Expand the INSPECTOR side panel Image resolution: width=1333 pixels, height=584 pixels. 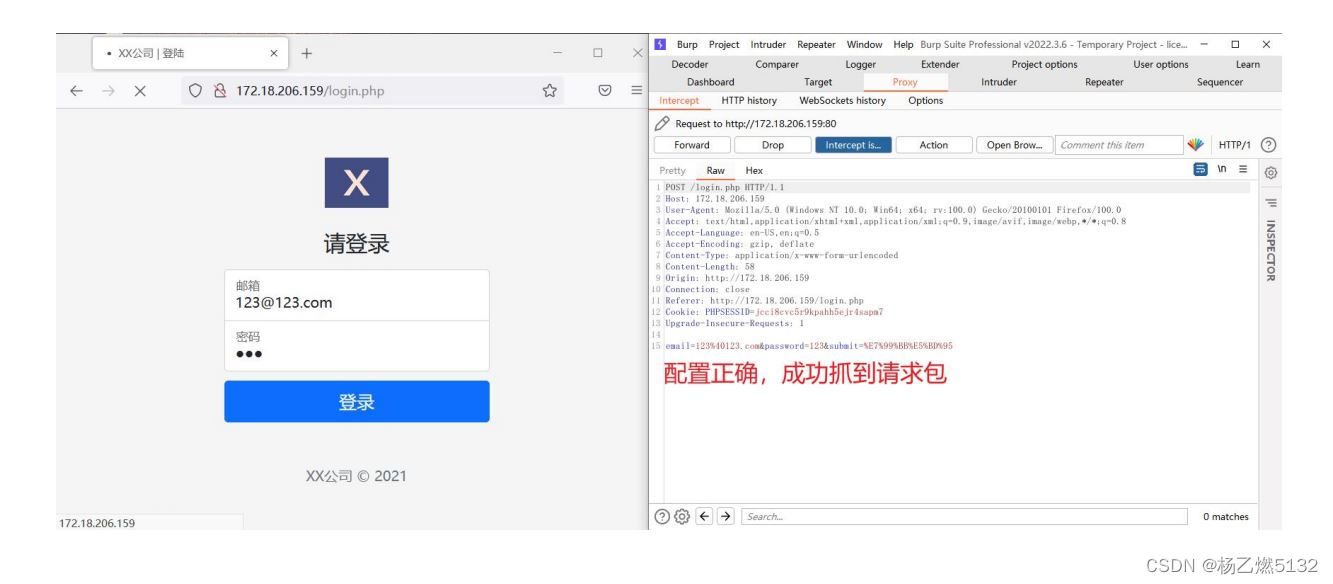tap(1270, 250)
